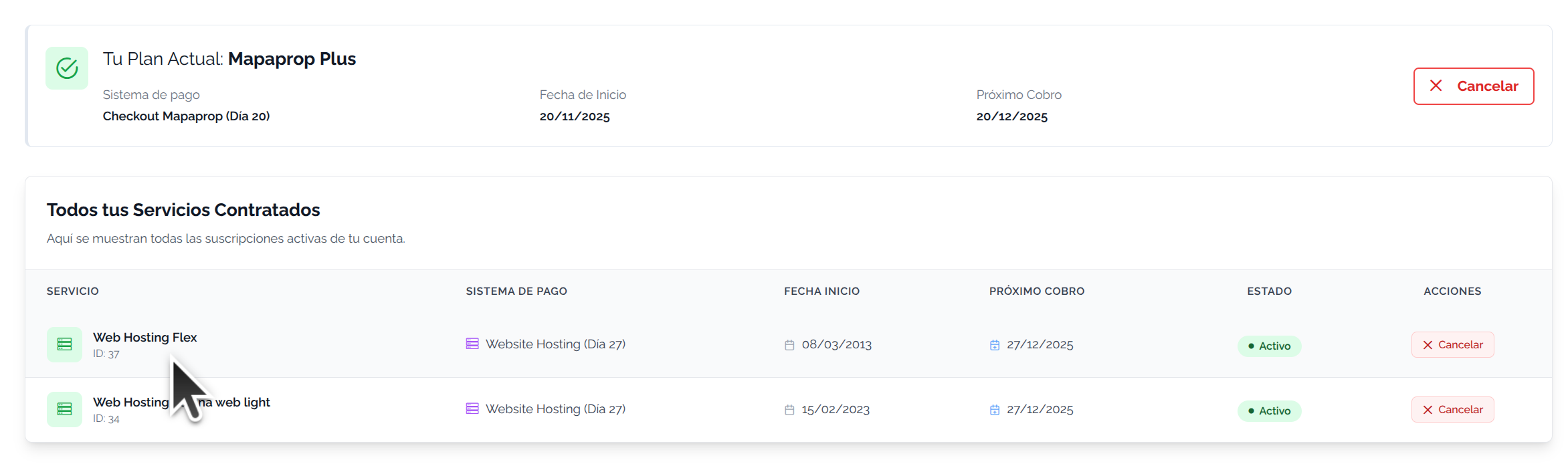This screenshot has width=1568, height=464.
Task: Click calendar icon beside 08/03/2013
Action: (789, 345)
